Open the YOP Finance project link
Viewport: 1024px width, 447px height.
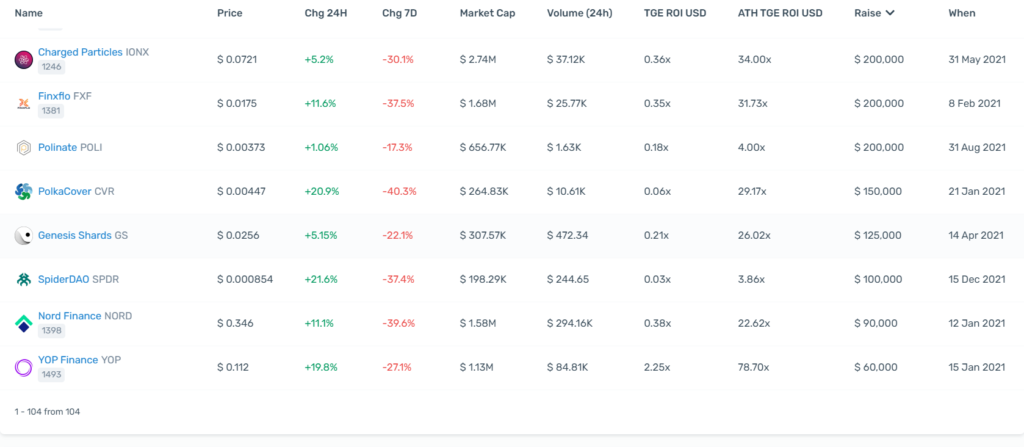68,359
